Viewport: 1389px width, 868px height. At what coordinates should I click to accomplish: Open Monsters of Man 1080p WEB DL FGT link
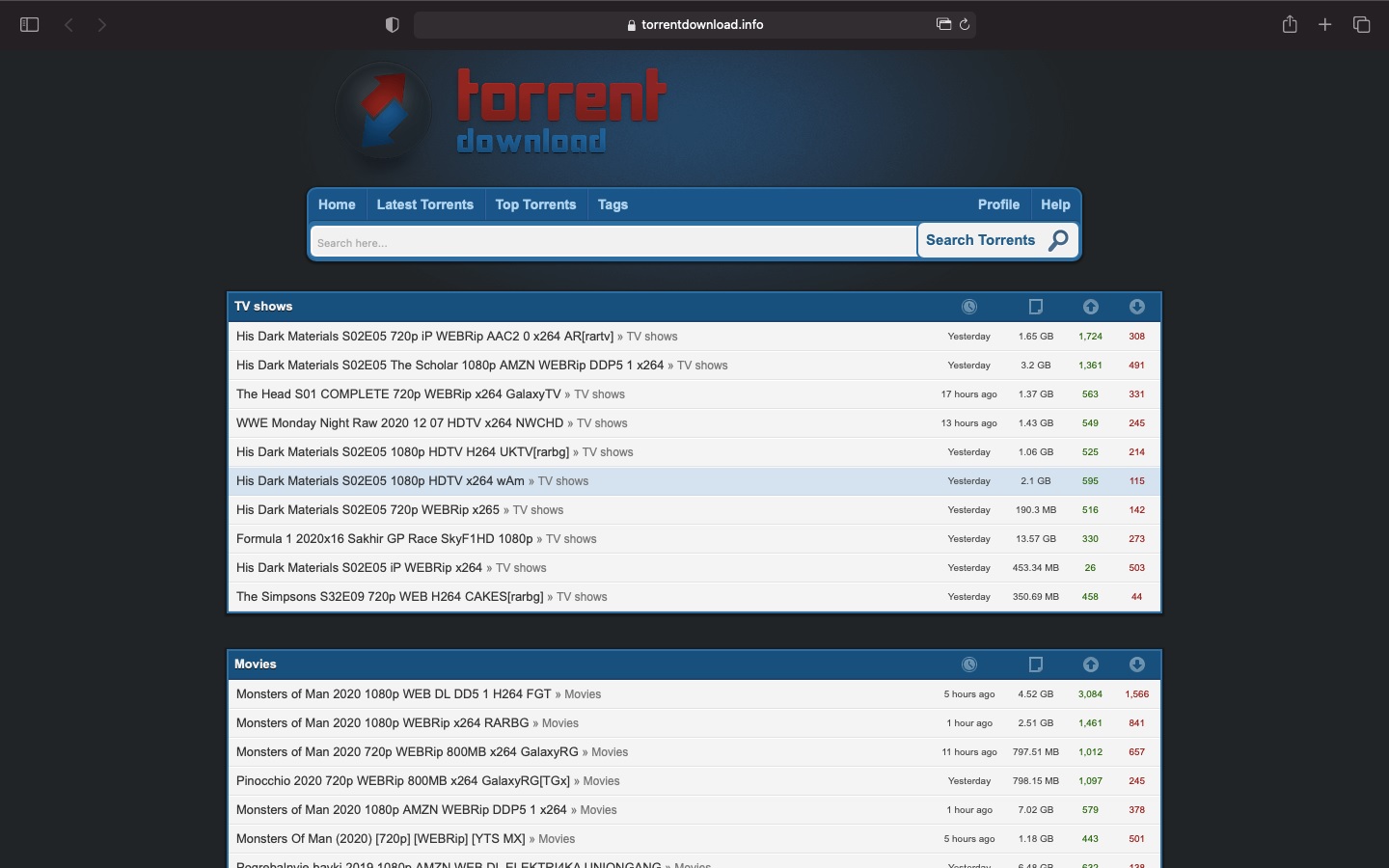(x=394, y=694)
